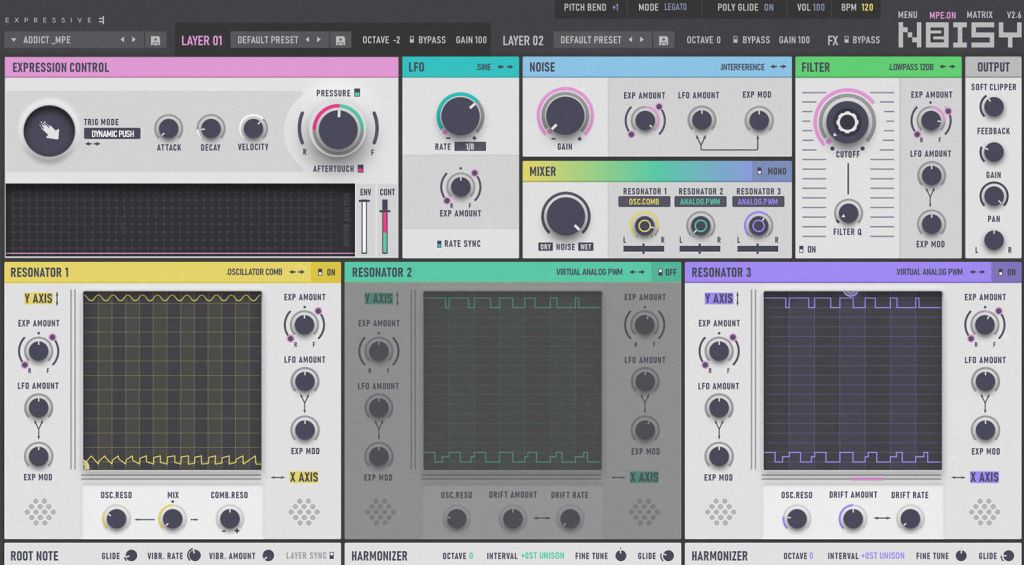
Task: Change Resonator 3 Virtual Analog PWM type
Action: (x=978, y=272)
